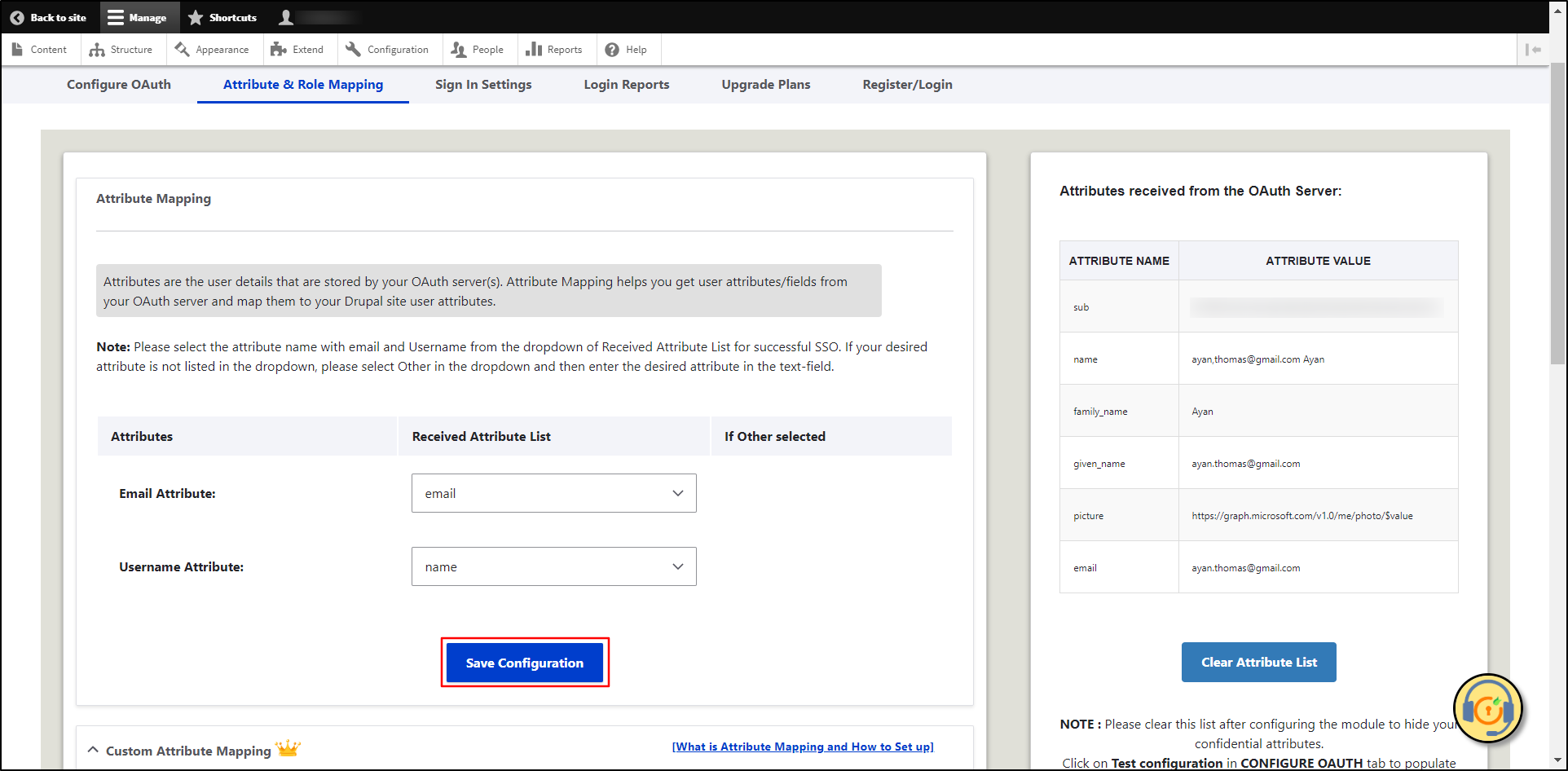The height and width of the screenshot is (771, 1568).
Task: Switch to the Configure OAuth tab
Action: (119, 84)
